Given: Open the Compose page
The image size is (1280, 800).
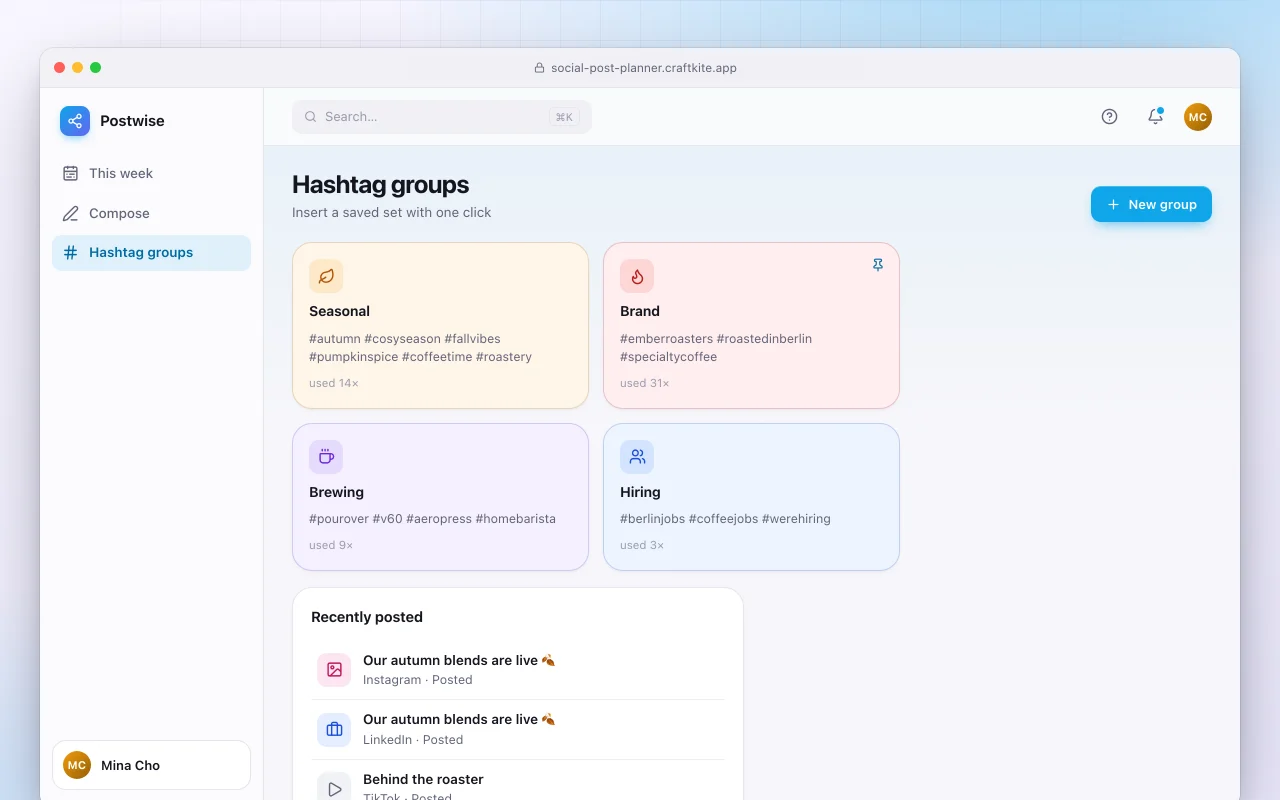Looking at the screenshot, I should (151, 213).
